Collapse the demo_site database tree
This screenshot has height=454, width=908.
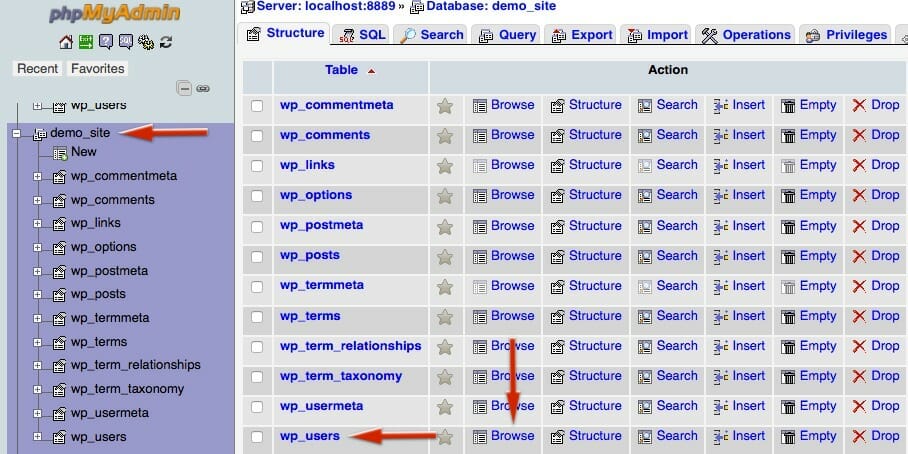(x=17, y=134)
